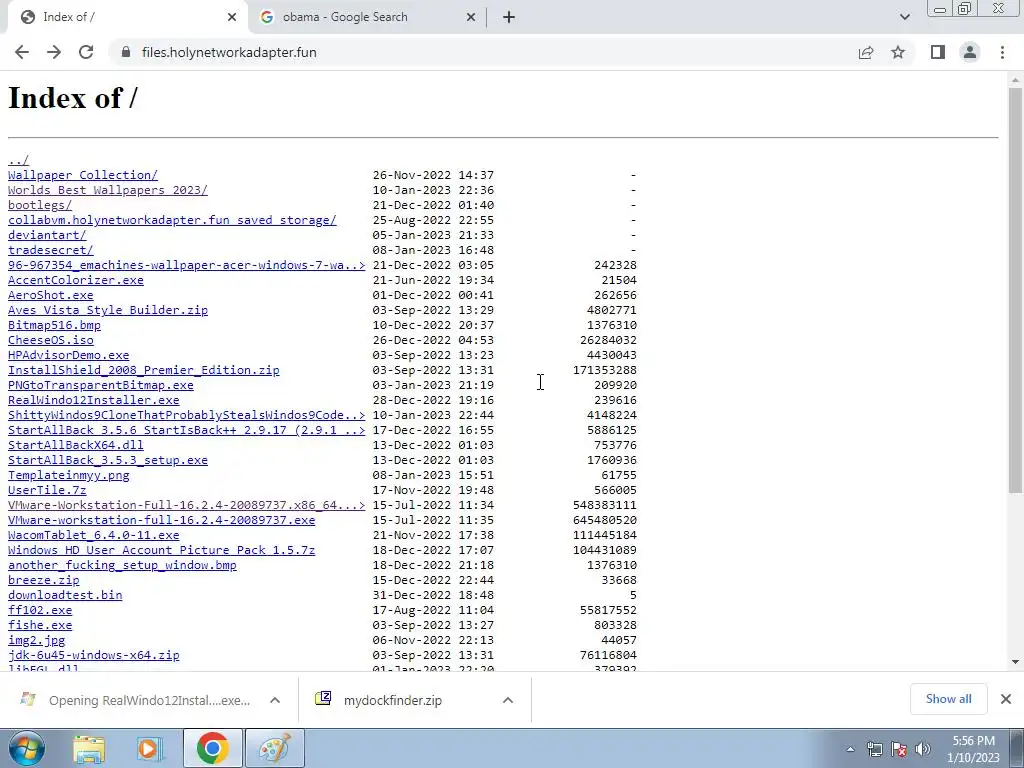Close the downloads bar
Image resolution: width=1024 pixels, height=768 pixels.
click(1006, 699)
